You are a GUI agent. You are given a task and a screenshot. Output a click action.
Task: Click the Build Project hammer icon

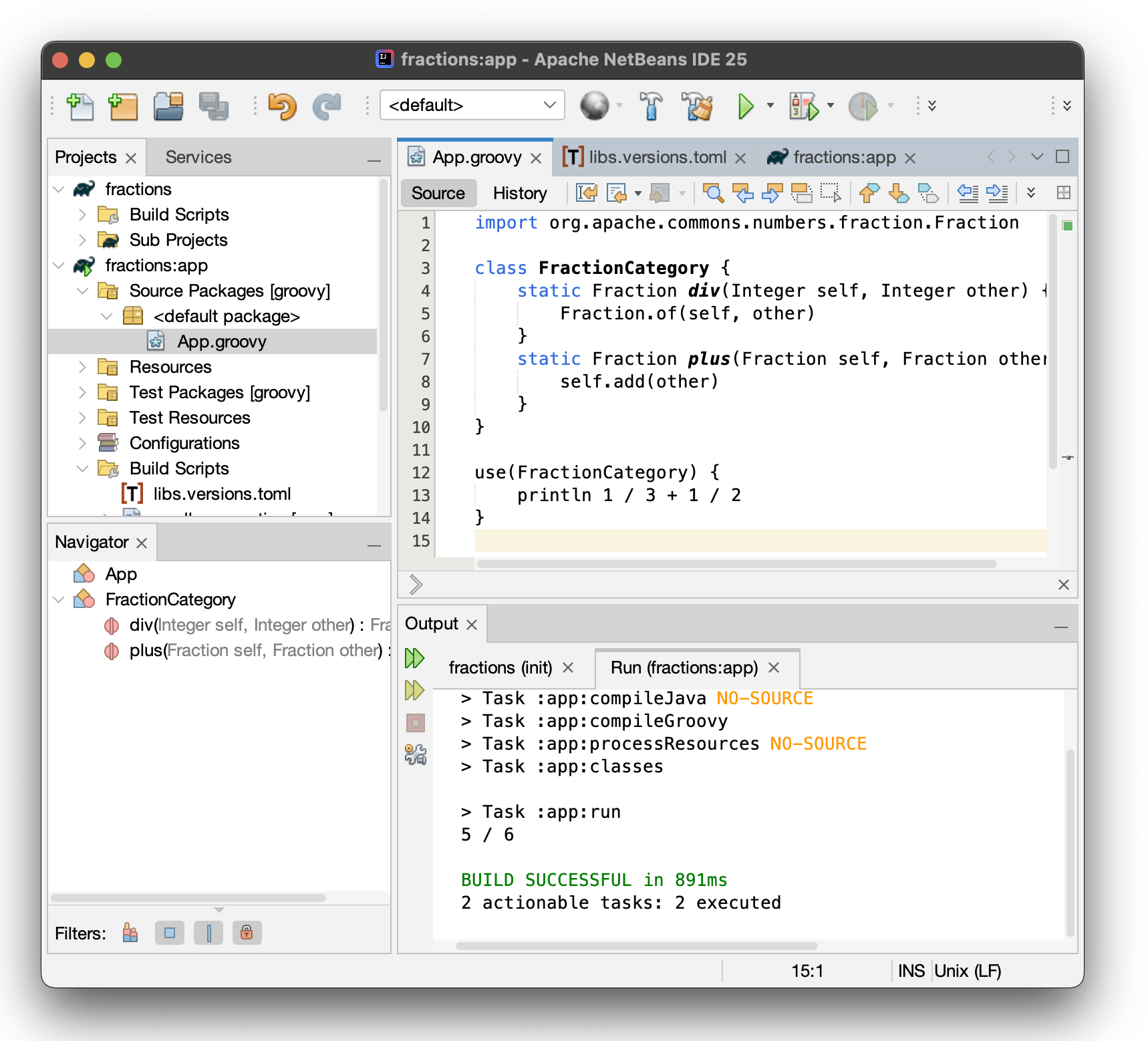[651, 106]
